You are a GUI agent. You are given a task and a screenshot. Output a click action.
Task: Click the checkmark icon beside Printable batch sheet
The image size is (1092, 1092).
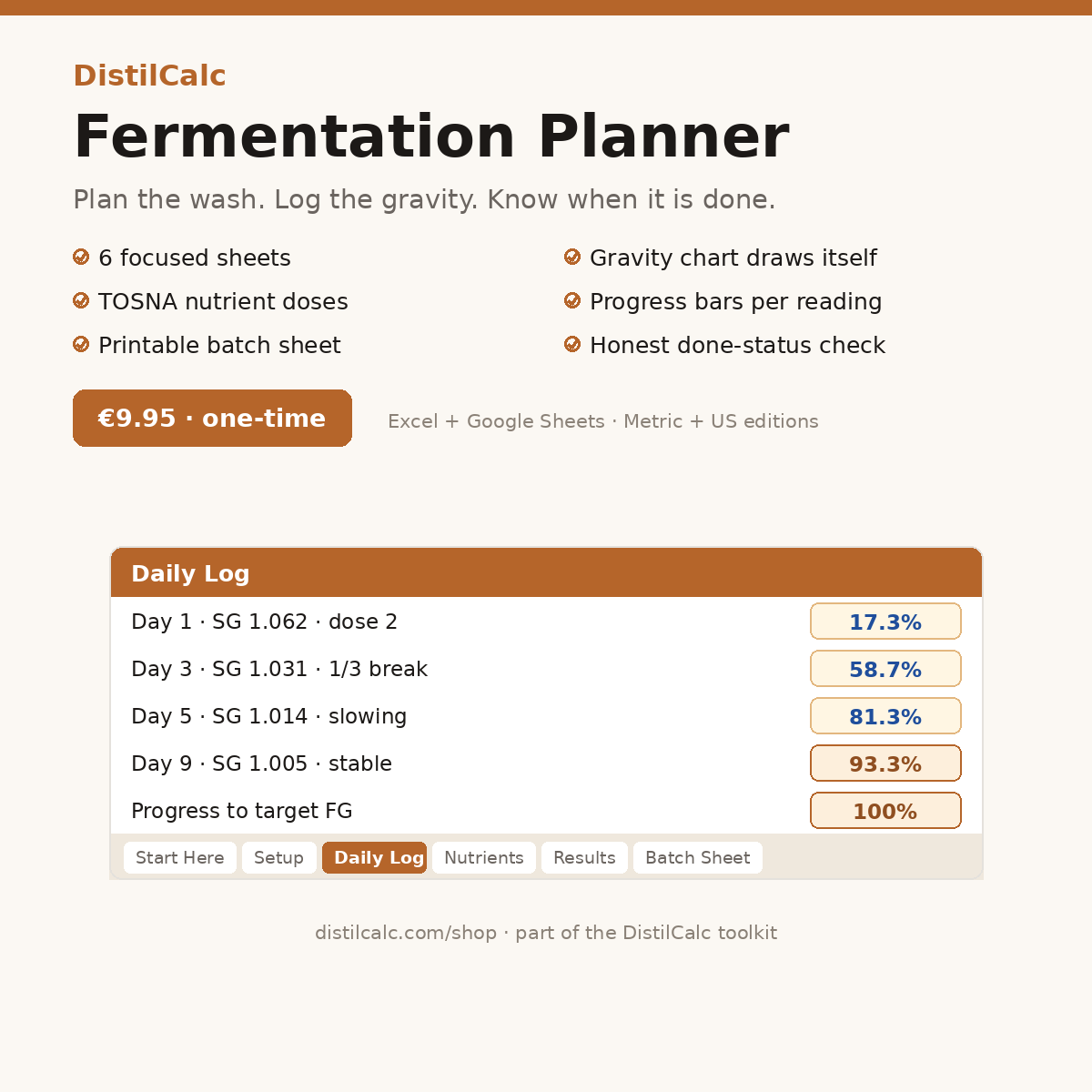[x=81, y=345]
